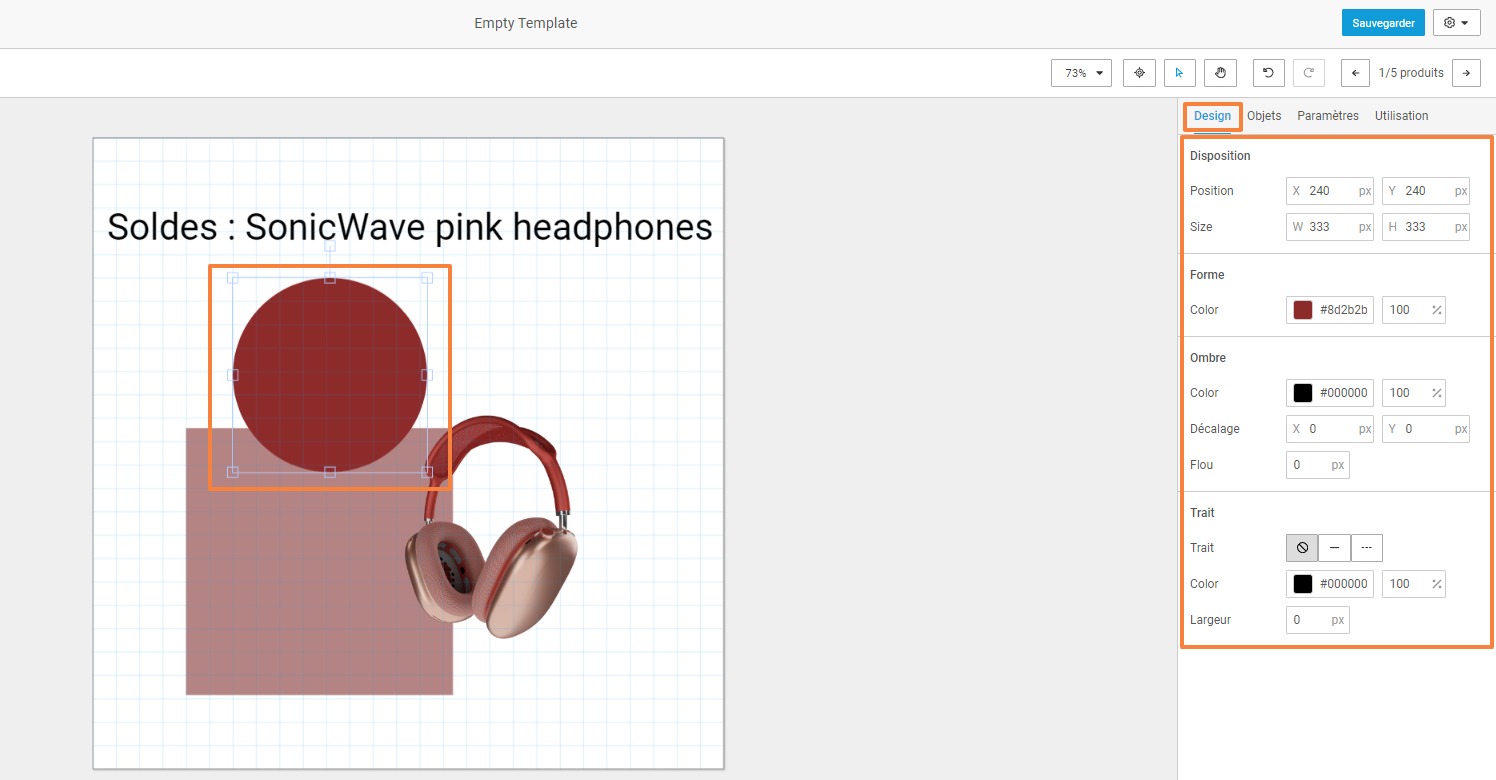This screenshot has width=1496, height=780.
Task: Switch to the Design tab
Action: (1212, 116)
